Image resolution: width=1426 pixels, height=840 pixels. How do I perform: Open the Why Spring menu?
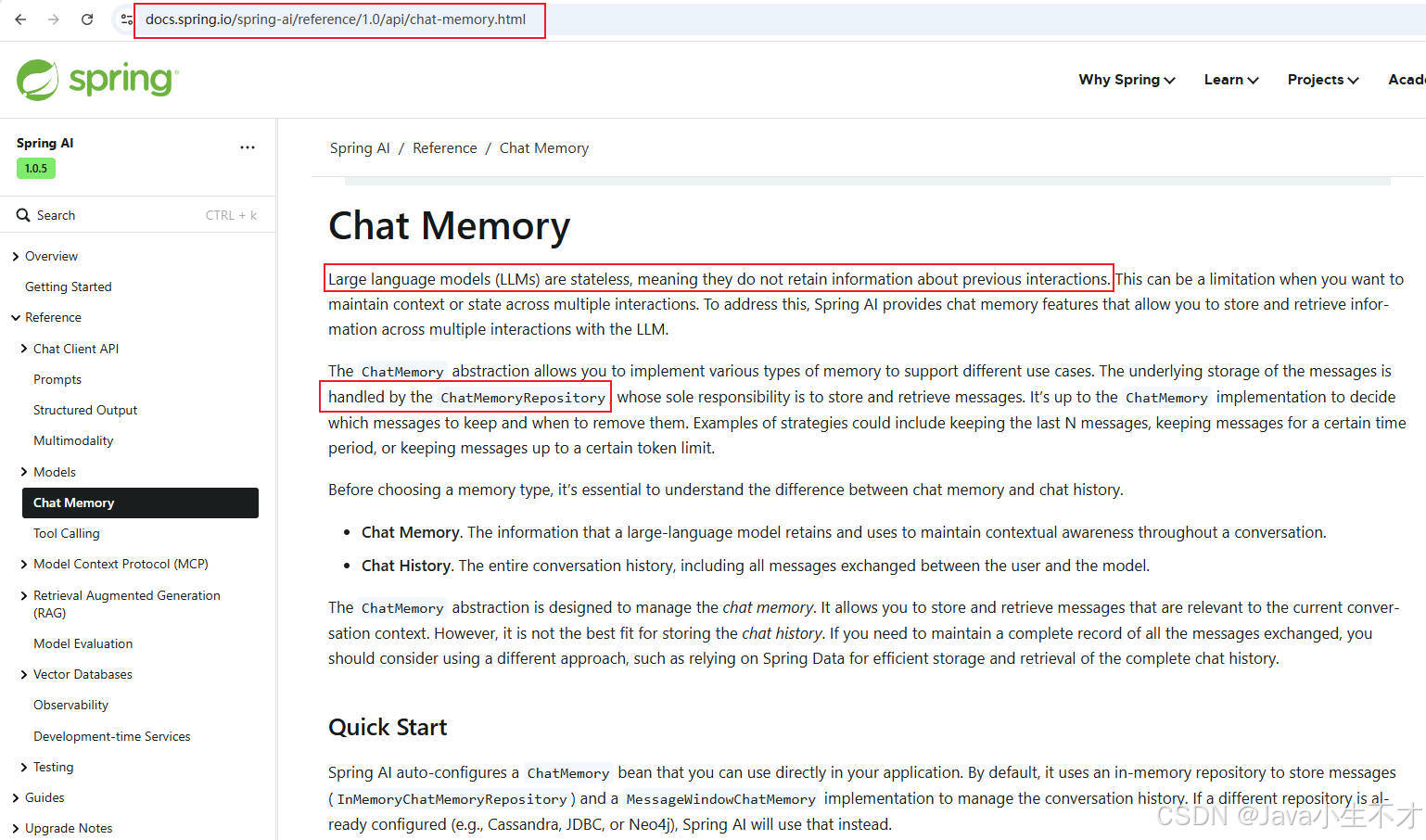(1127, 80)
